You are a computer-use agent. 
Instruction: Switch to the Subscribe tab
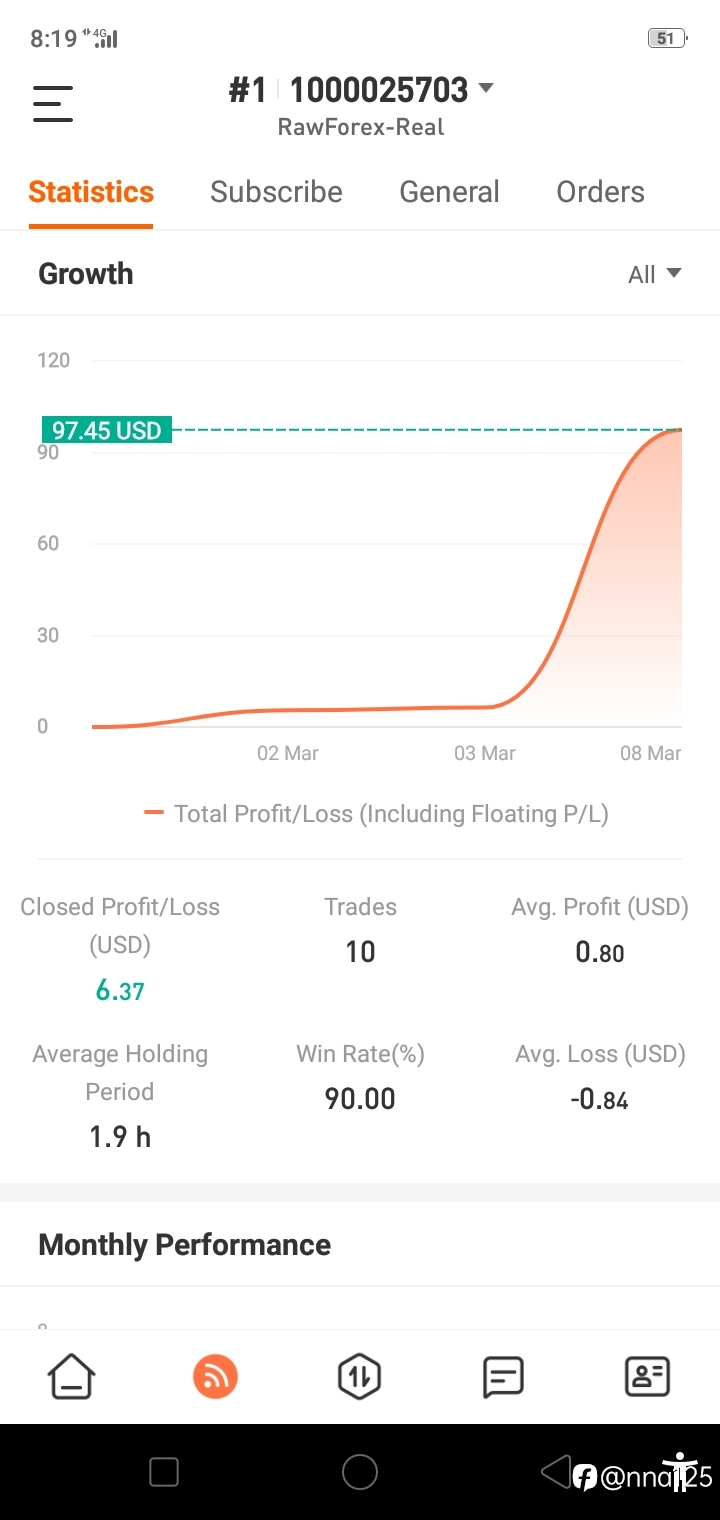pyautogui.click(x=276, y=192)
